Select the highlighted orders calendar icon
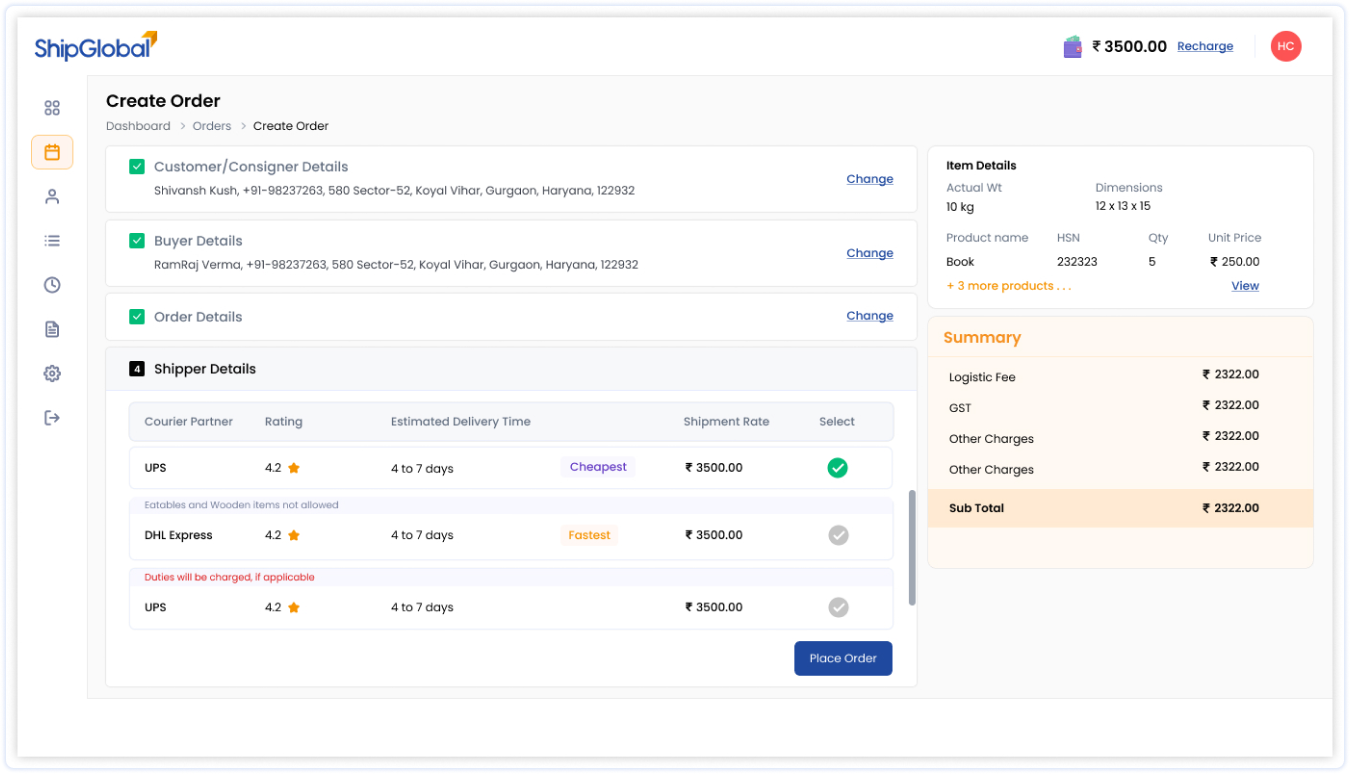 (x=52, y=152)
